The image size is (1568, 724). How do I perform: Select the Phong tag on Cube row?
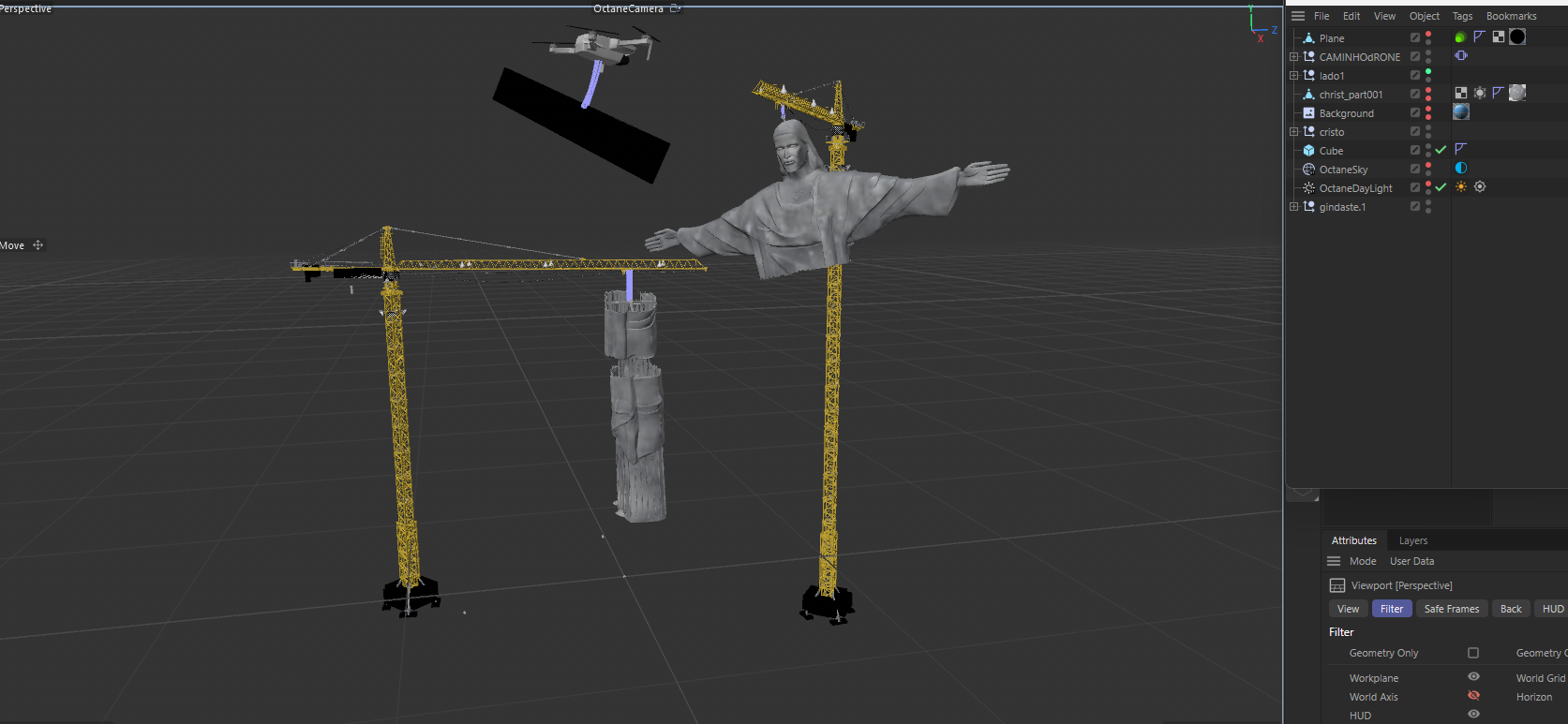pos(1461,149)
